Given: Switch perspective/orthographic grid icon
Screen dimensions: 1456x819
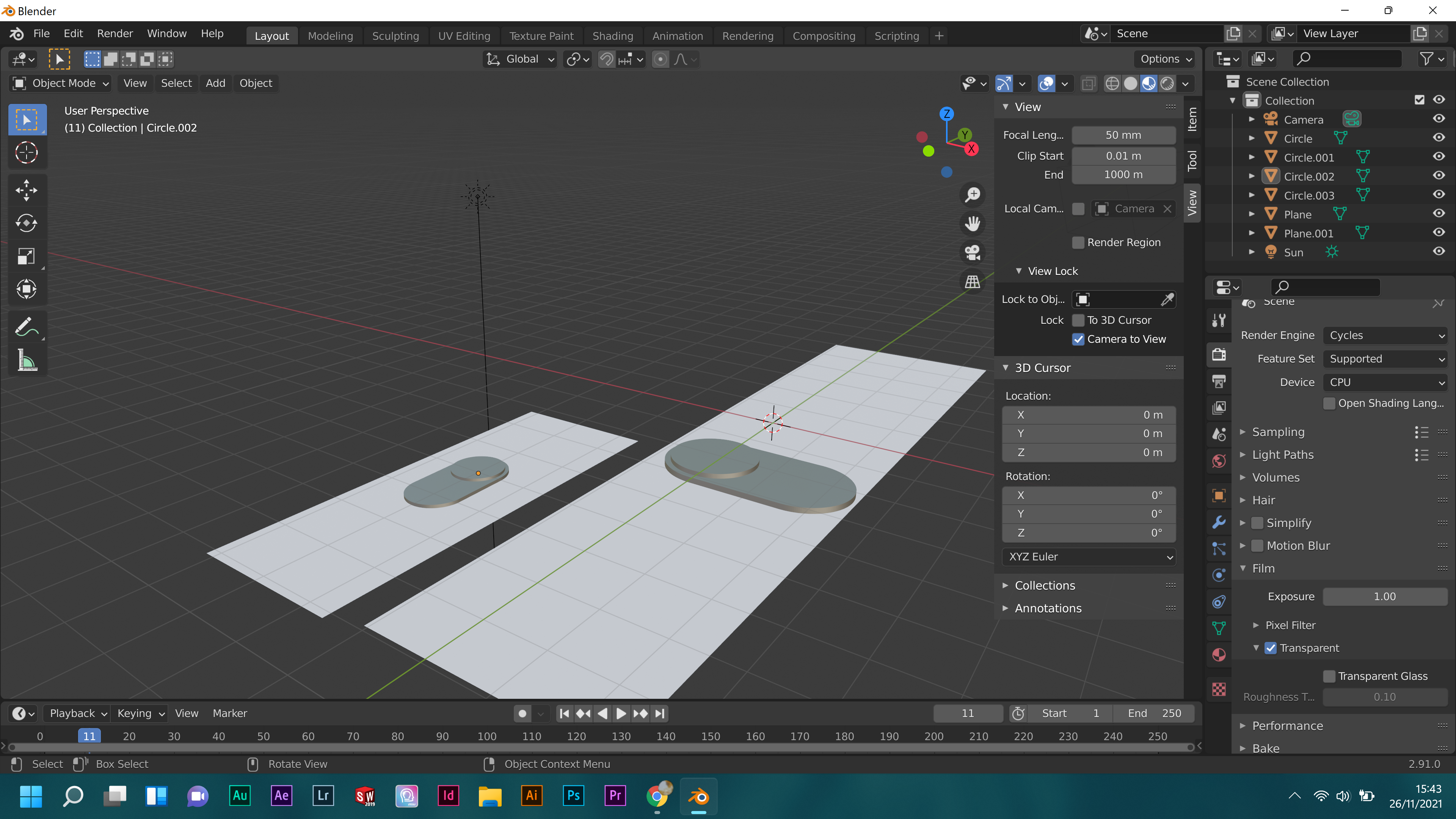Looking at the screenshot, I should [x=973, y=281].
